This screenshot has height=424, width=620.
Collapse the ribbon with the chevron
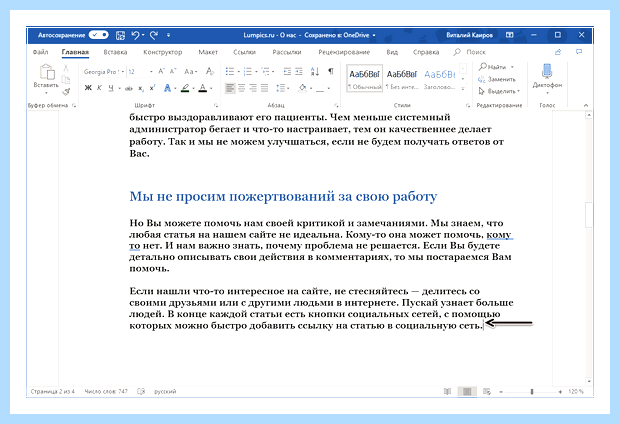[586, 105]
